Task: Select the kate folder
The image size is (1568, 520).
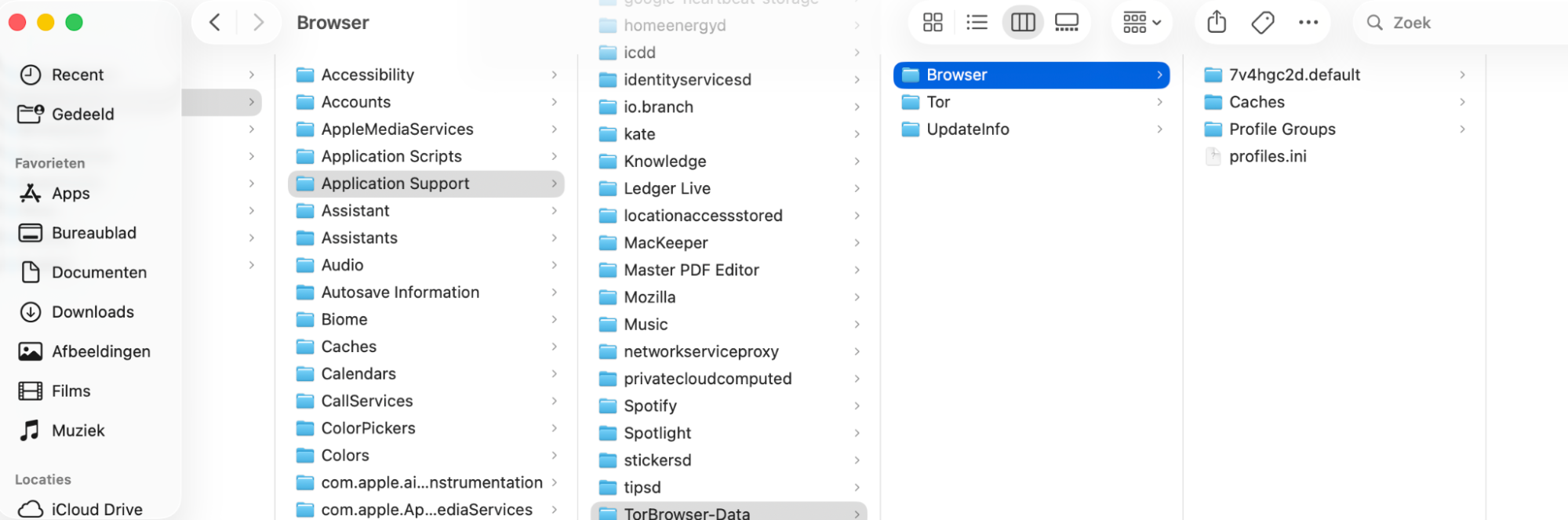Action: 729,134
